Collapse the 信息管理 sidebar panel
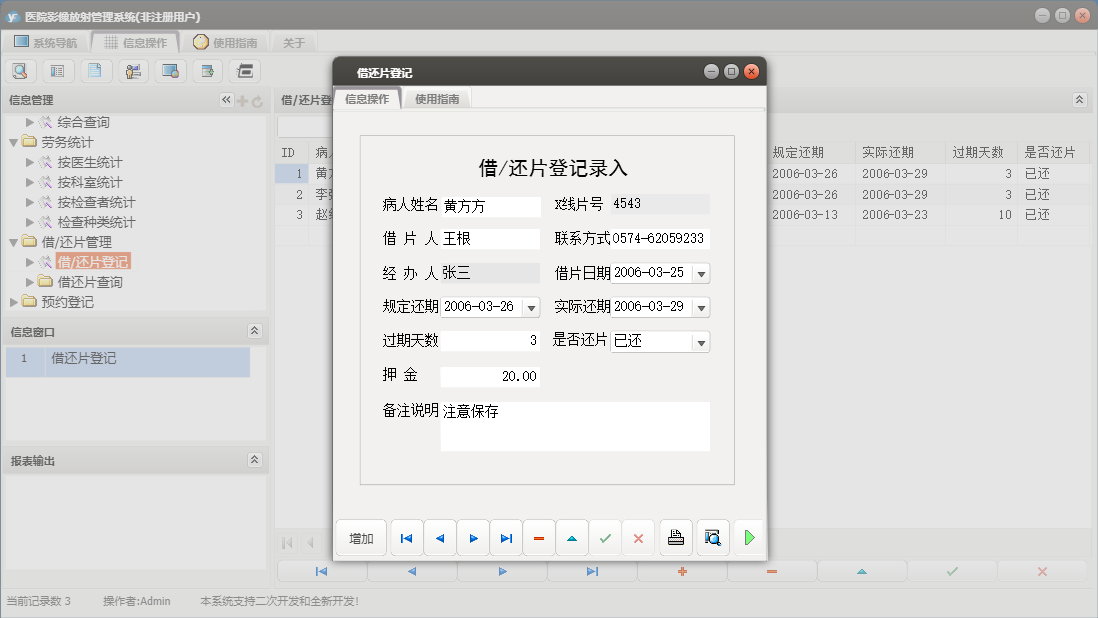 [x=225, y=99]
